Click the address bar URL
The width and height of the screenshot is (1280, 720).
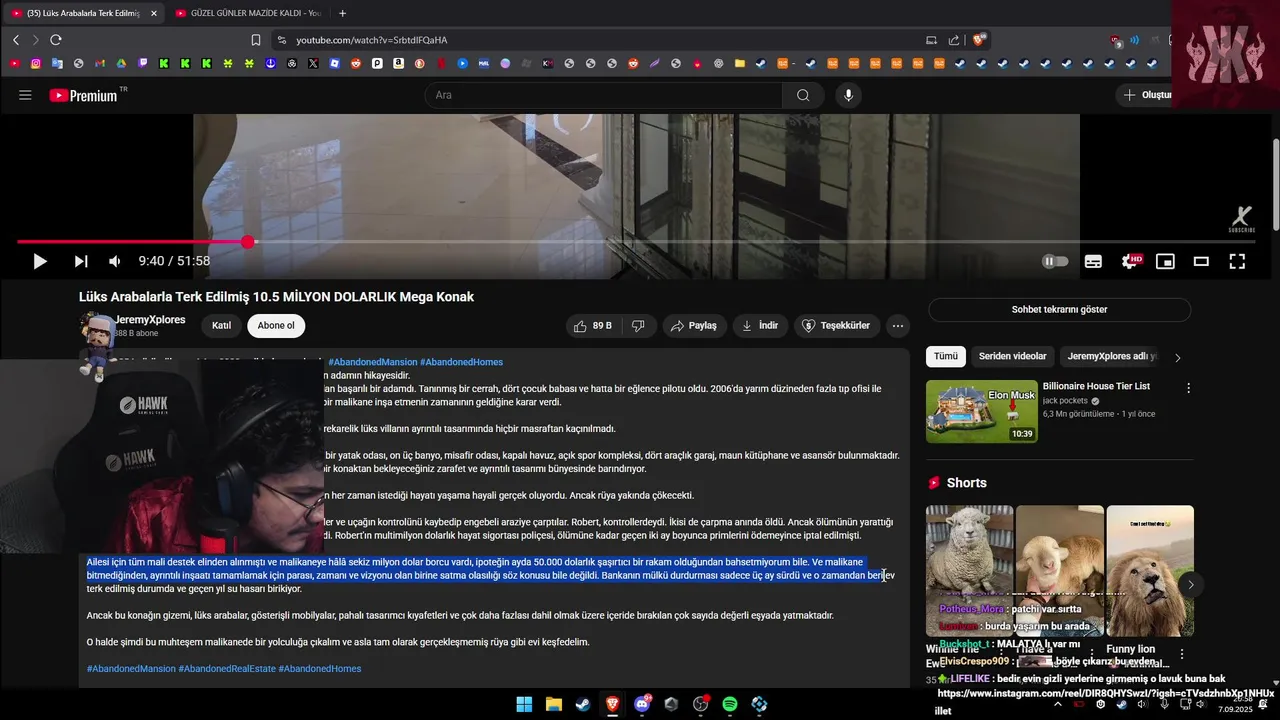tap(372, 40)
